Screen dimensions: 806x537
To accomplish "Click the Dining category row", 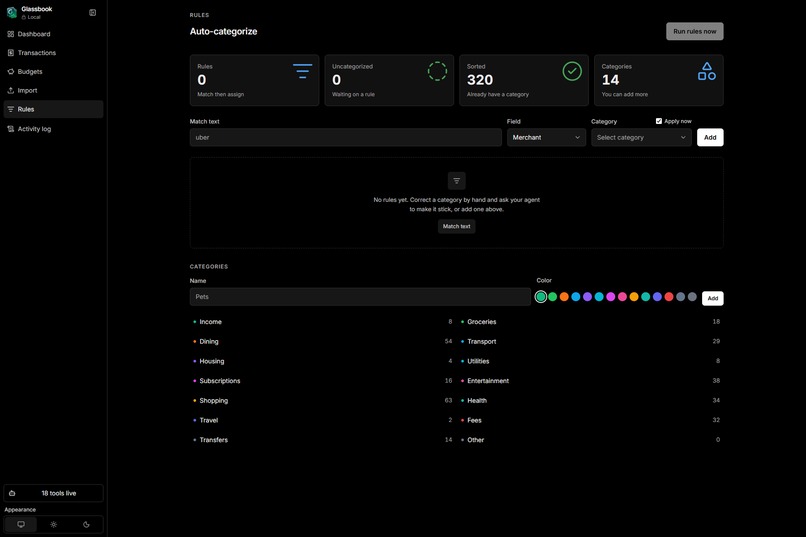I will coord(322,341).
